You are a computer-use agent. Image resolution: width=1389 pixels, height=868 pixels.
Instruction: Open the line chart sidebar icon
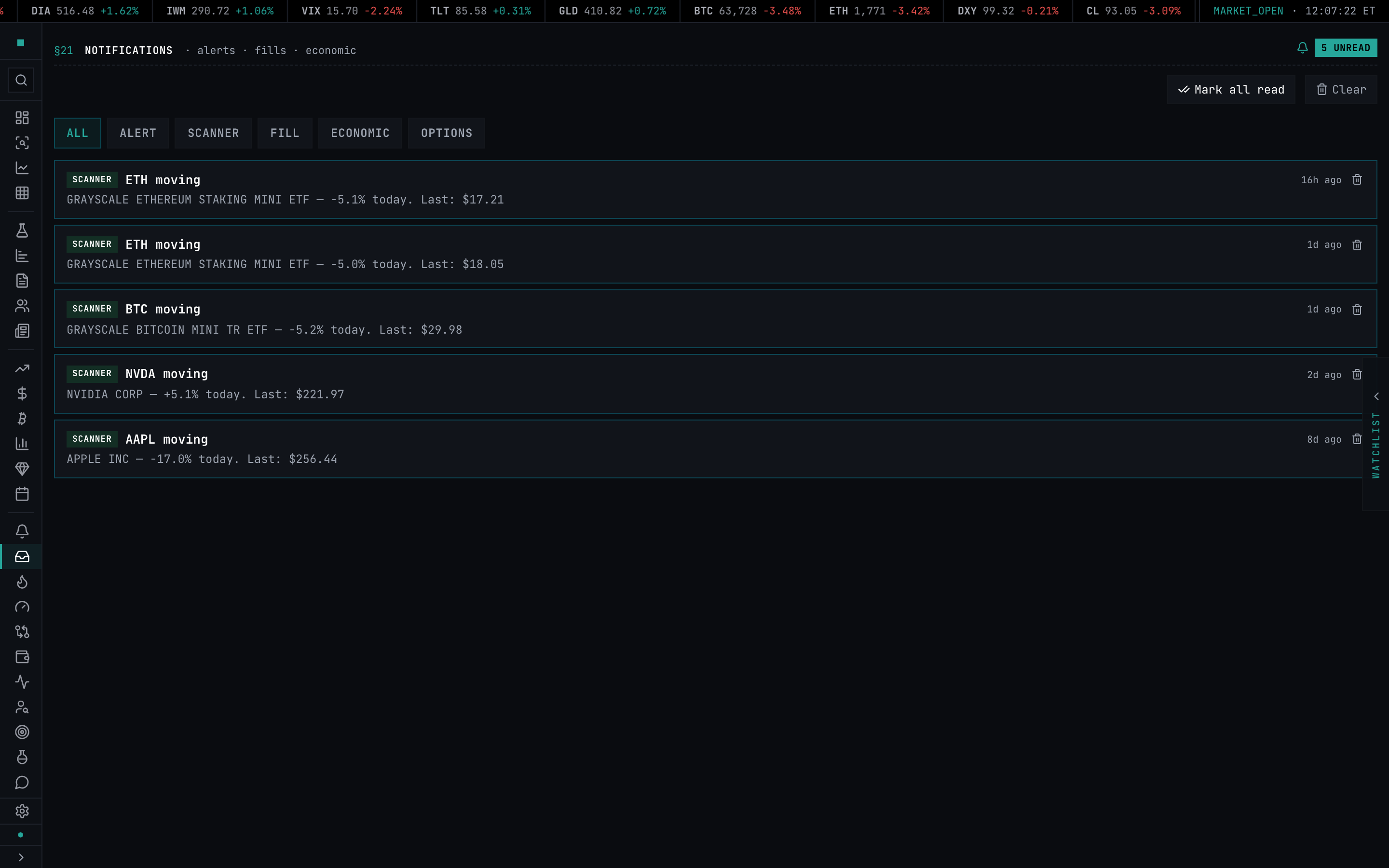click(x=22, y=168)
